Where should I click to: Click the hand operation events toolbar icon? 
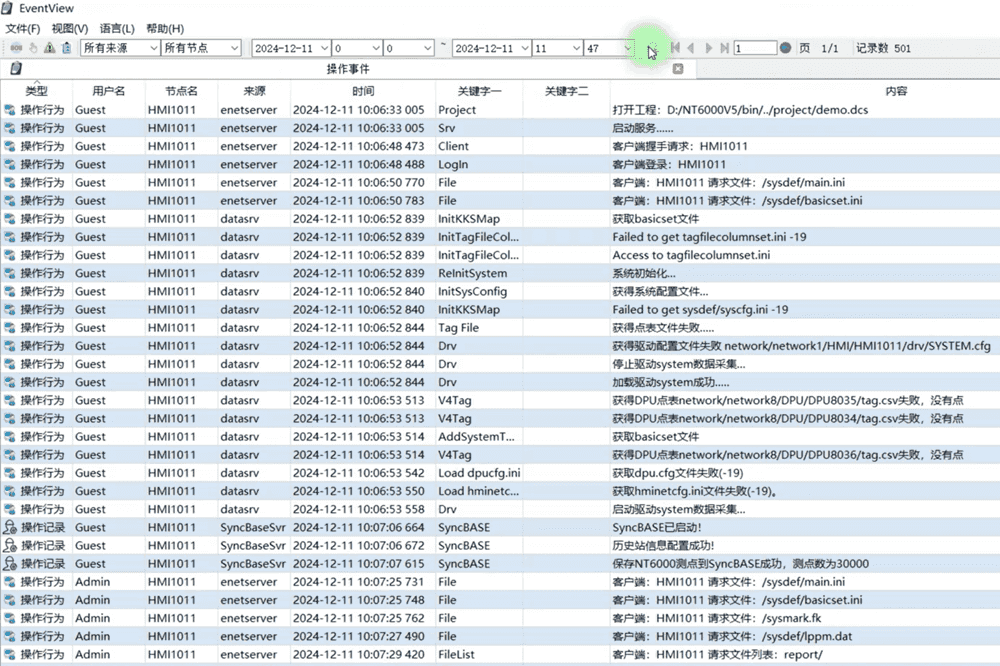(x=33, y=48)
